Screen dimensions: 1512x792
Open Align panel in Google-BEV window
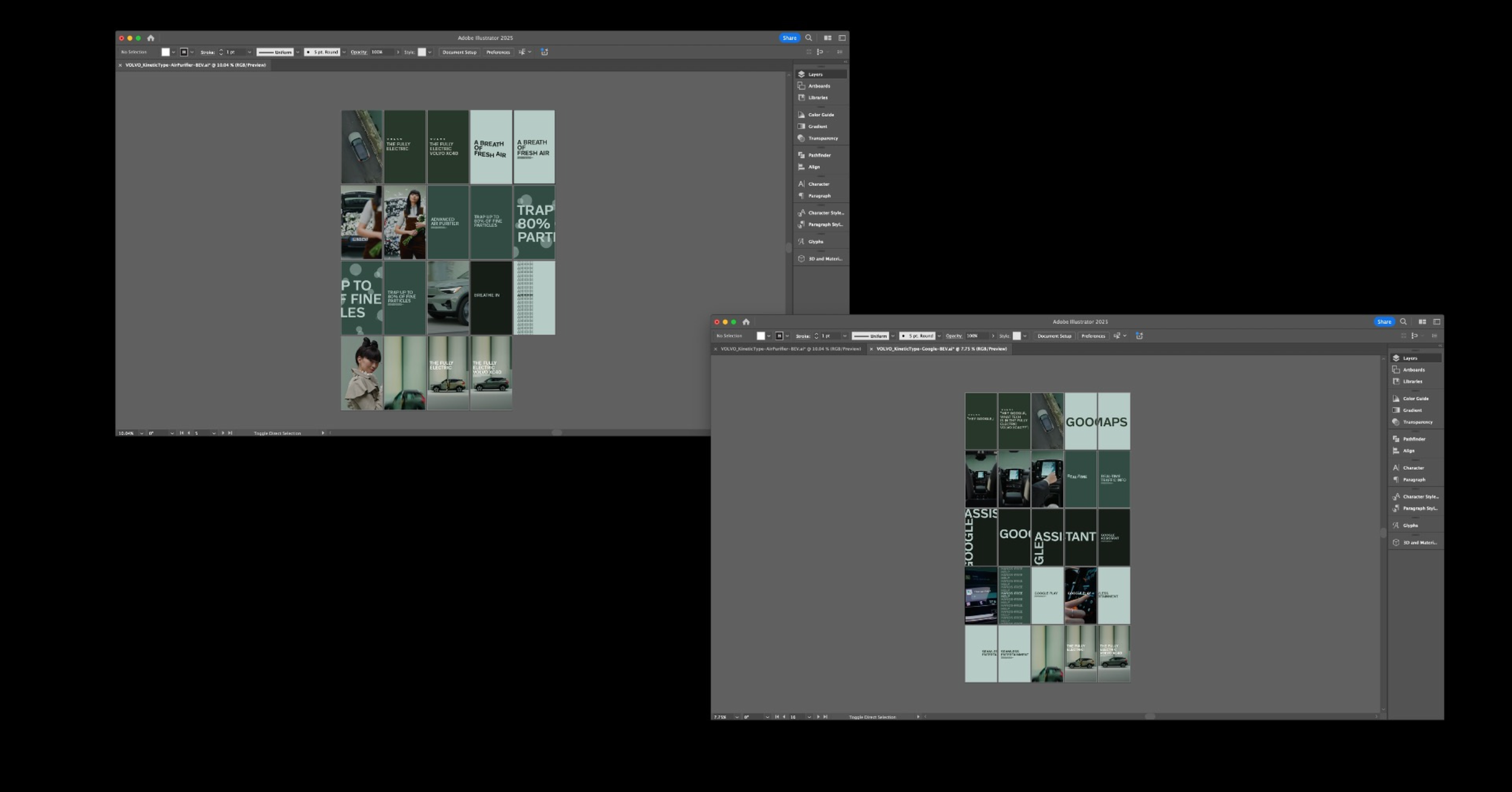point(1415,450)
